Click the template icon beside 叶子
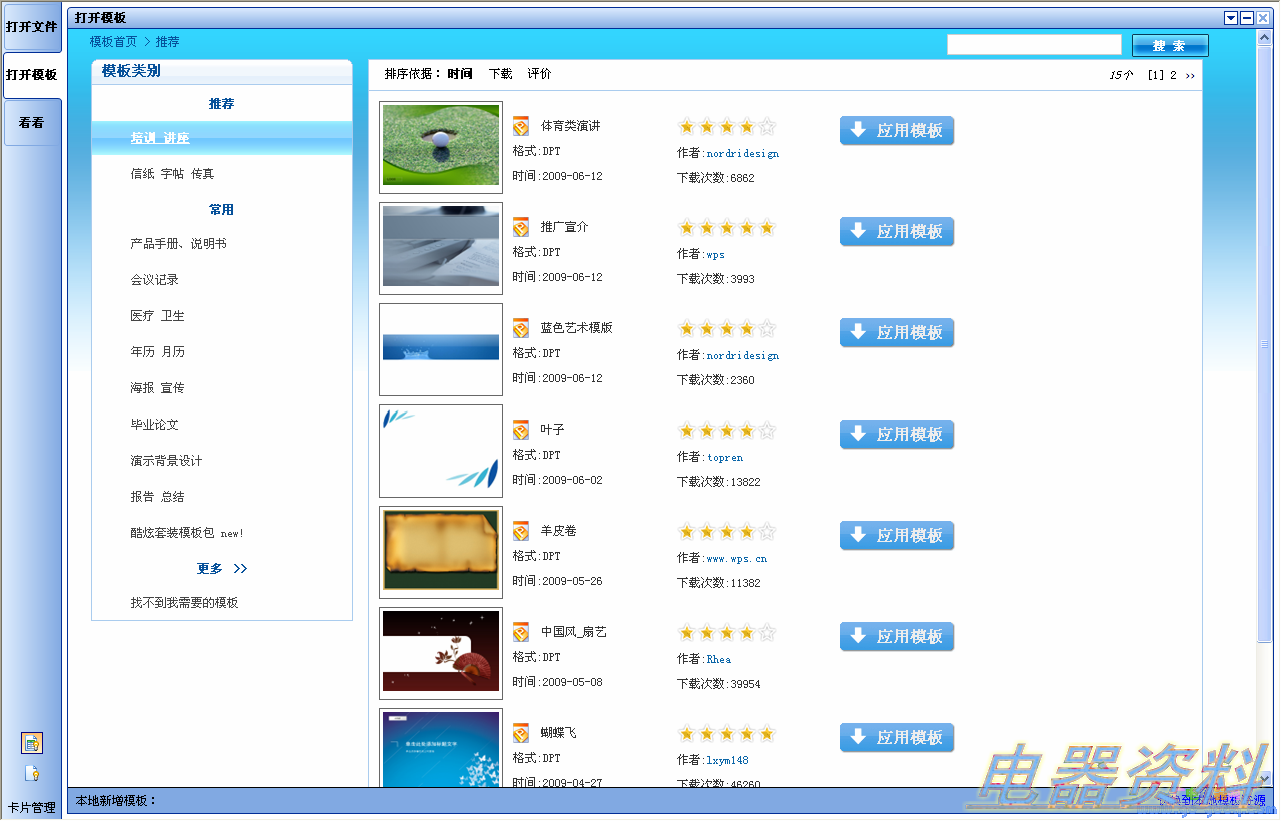 click(521, 430)
